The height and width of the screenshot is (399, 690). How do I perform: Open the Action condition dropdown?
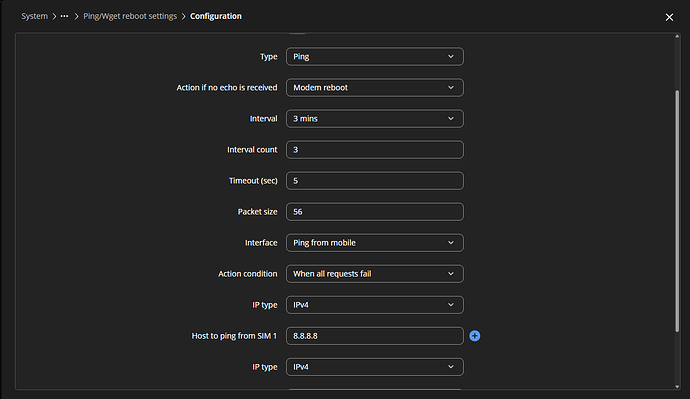(374, 274)
